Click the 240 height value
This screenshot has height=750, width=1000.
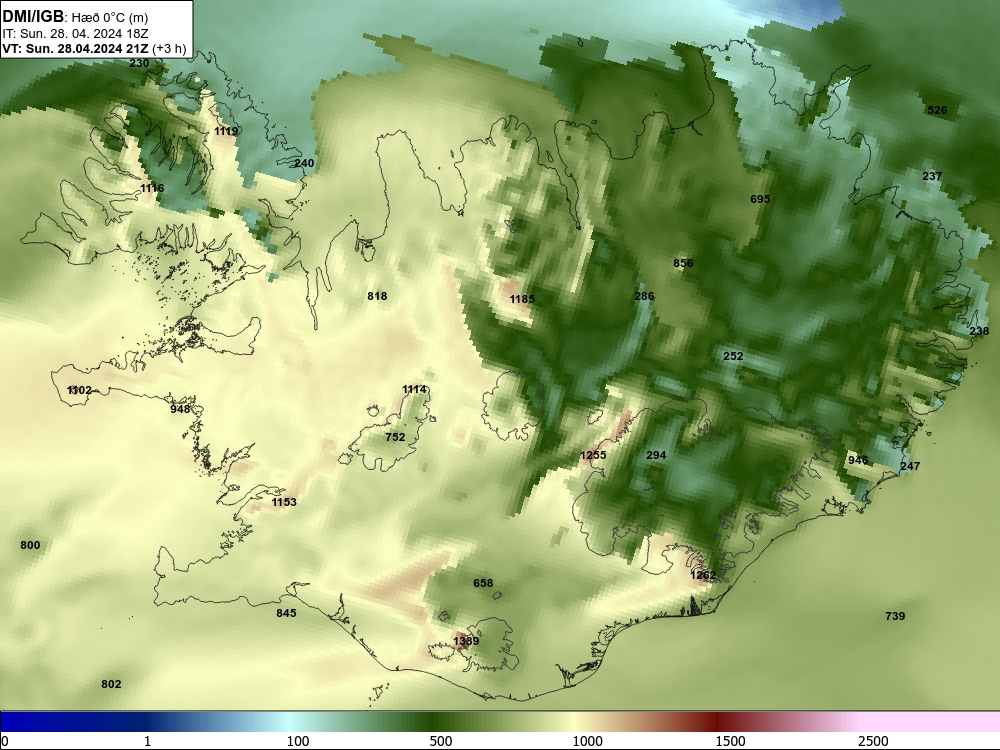(304, 163)
